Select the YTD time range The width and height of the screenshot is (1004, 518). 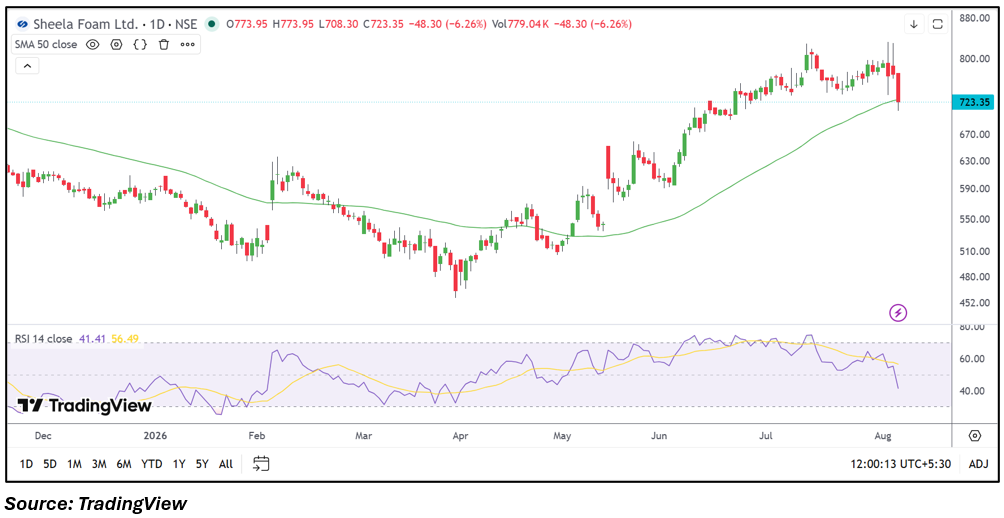(152, 464)
